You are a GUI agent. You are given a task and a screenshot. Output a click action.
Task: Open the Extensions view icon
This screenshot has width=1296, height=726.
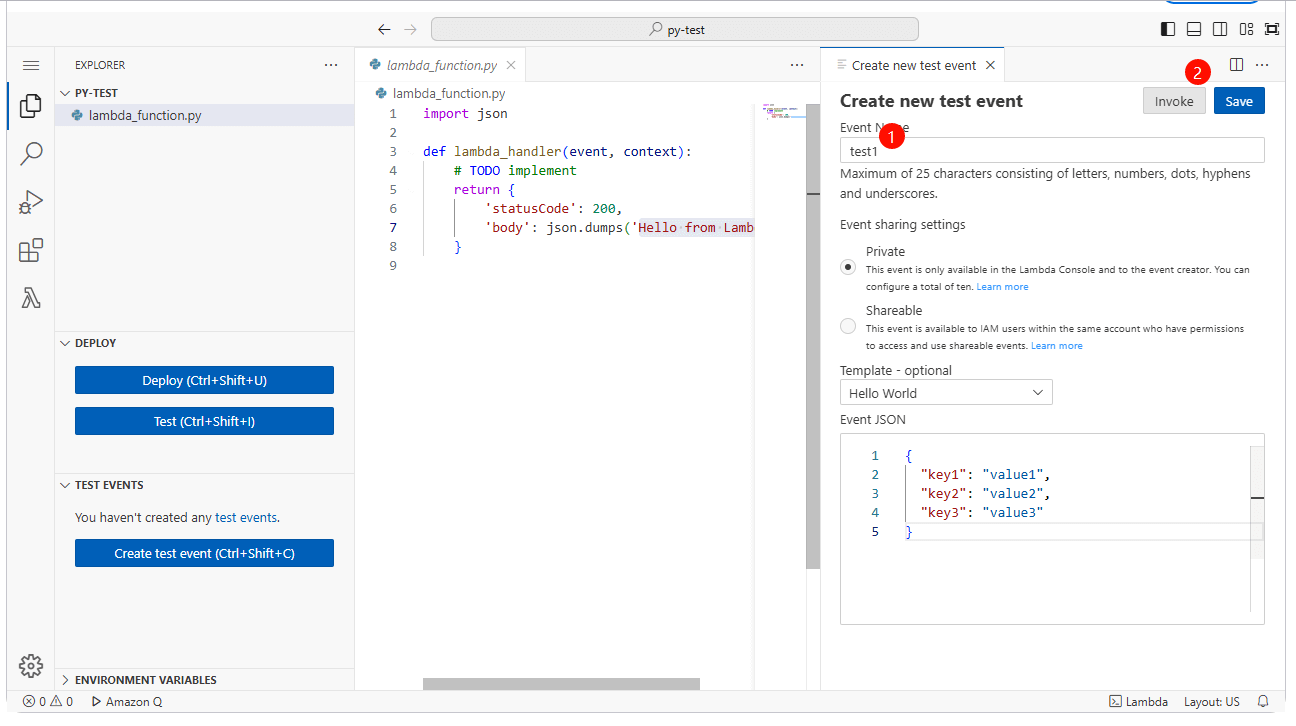(x=31, y=250)
